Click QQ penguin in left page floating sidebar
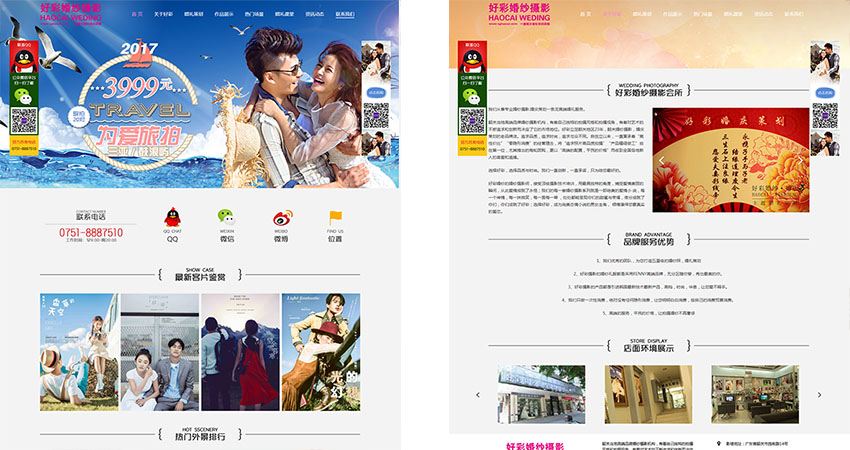850x450 pixels. click(24, 61)
